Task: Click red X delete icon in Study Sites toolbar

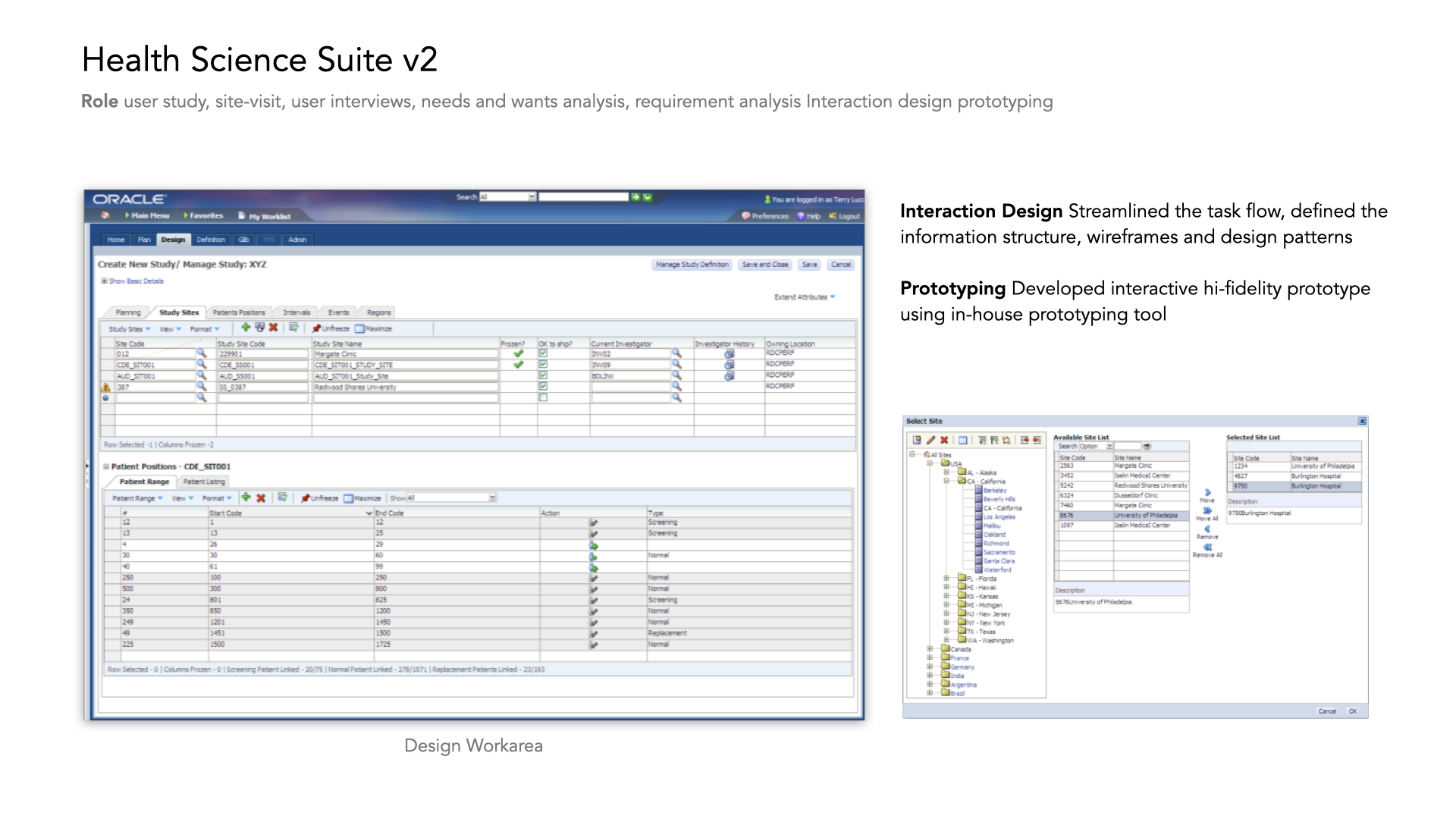Action: coord(273,328)
